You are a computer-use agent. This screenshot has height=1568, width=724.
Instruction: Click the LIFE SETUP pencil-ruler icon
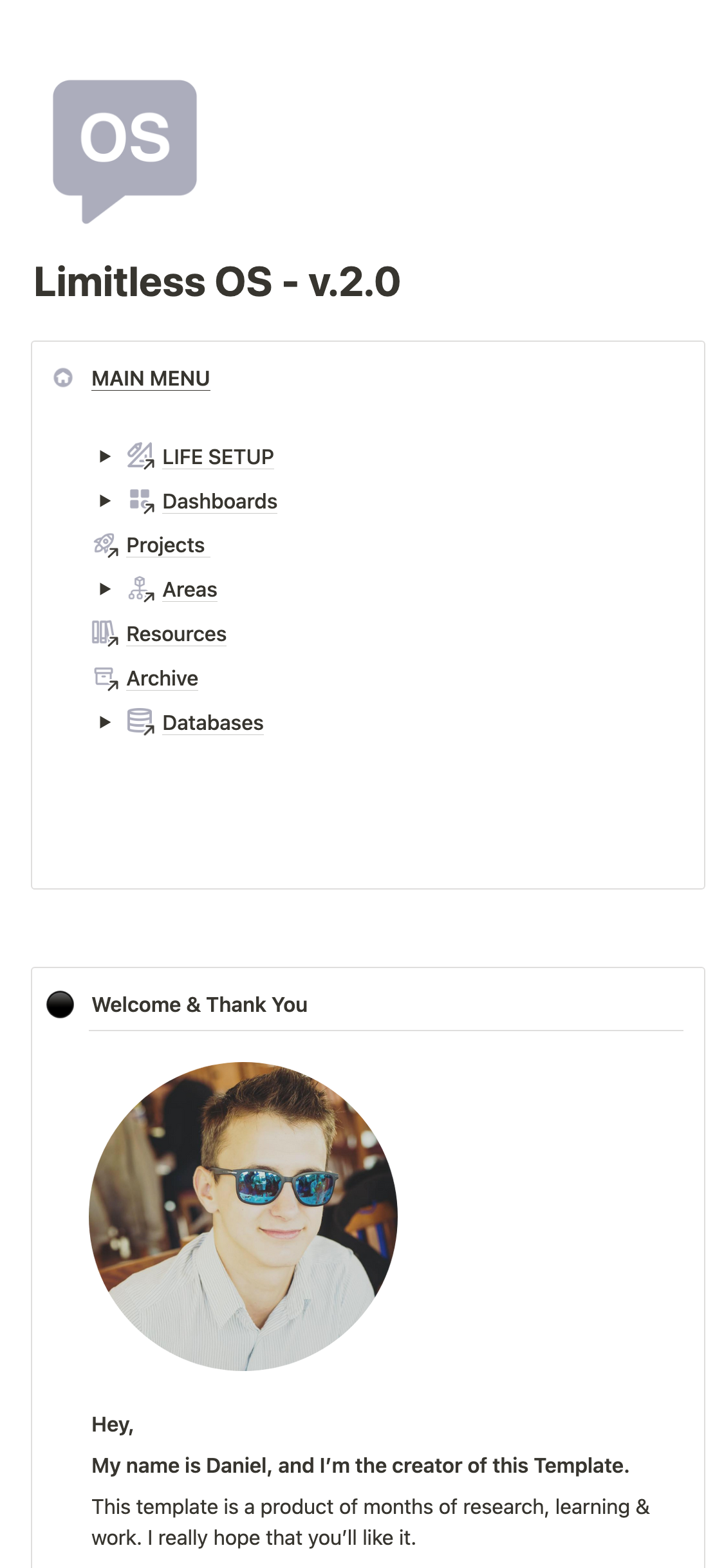[140, 456]
